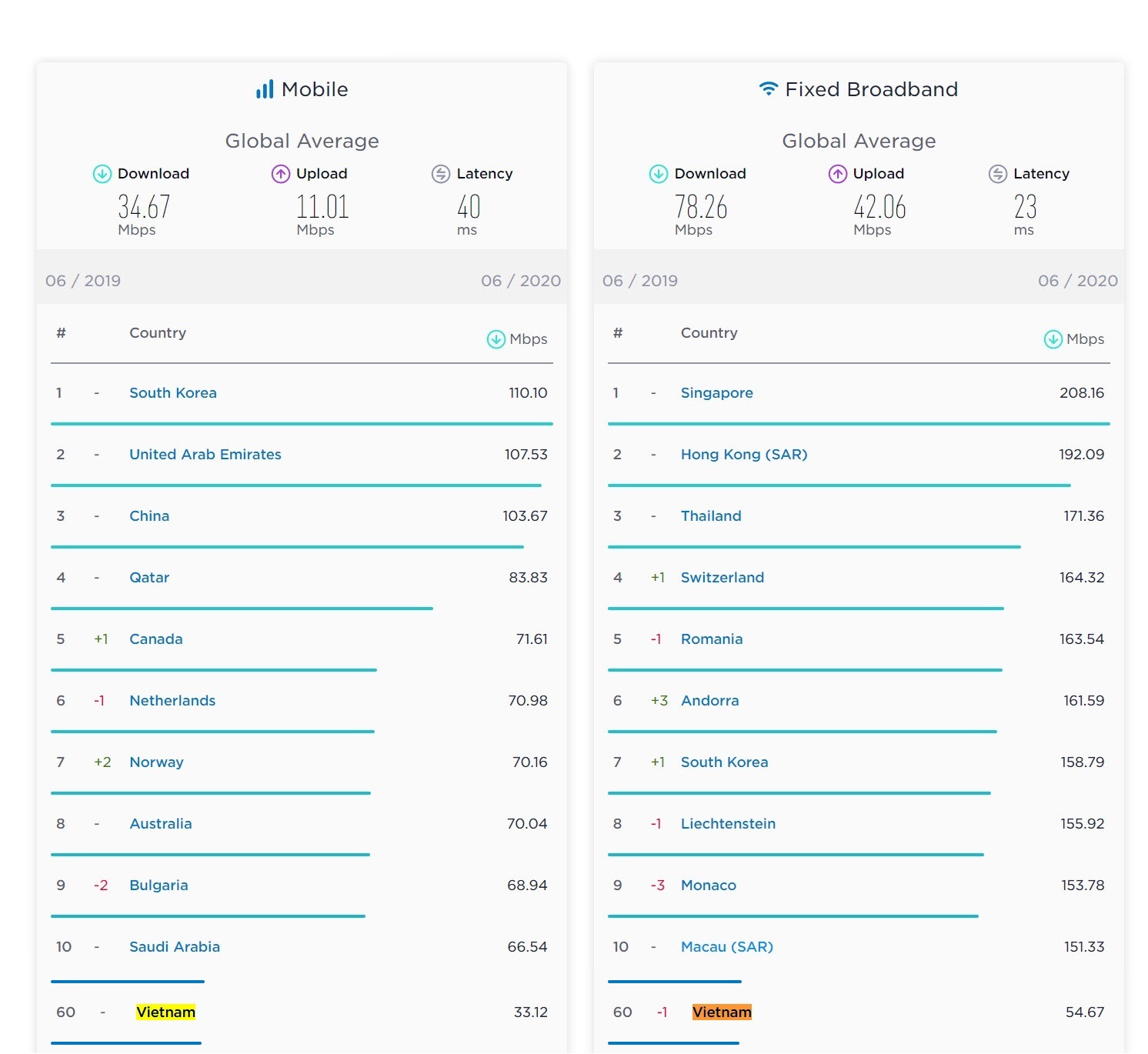Click Mobile Download arrow icon
Screen dimensions: 1148x1054
point(102,174)
